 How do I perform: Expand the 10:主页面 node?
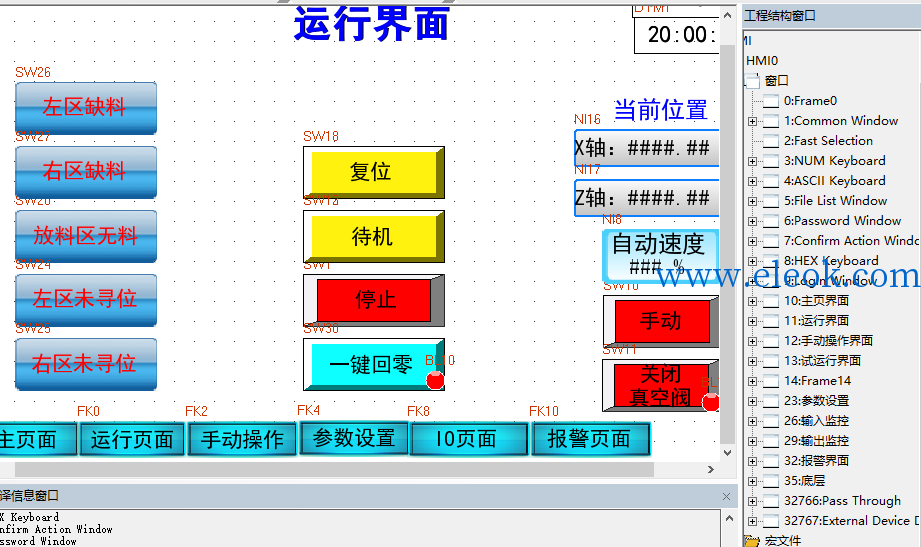[752, 301]
